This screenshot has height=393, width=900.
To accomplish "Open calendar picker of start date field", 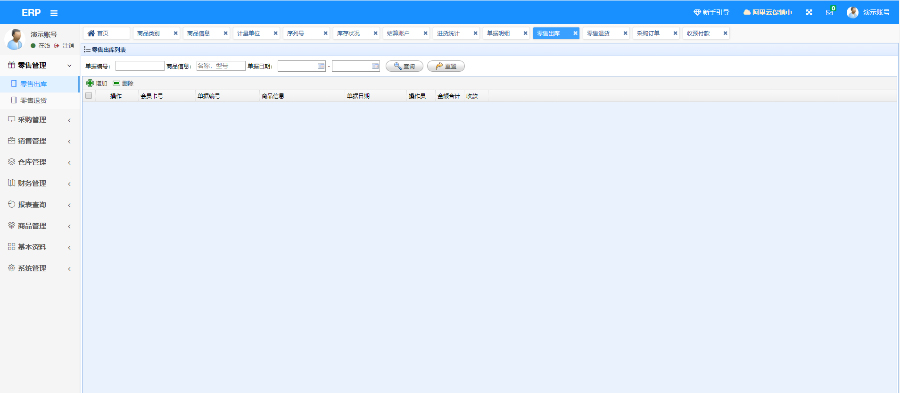I will click(x=321, y=66).
